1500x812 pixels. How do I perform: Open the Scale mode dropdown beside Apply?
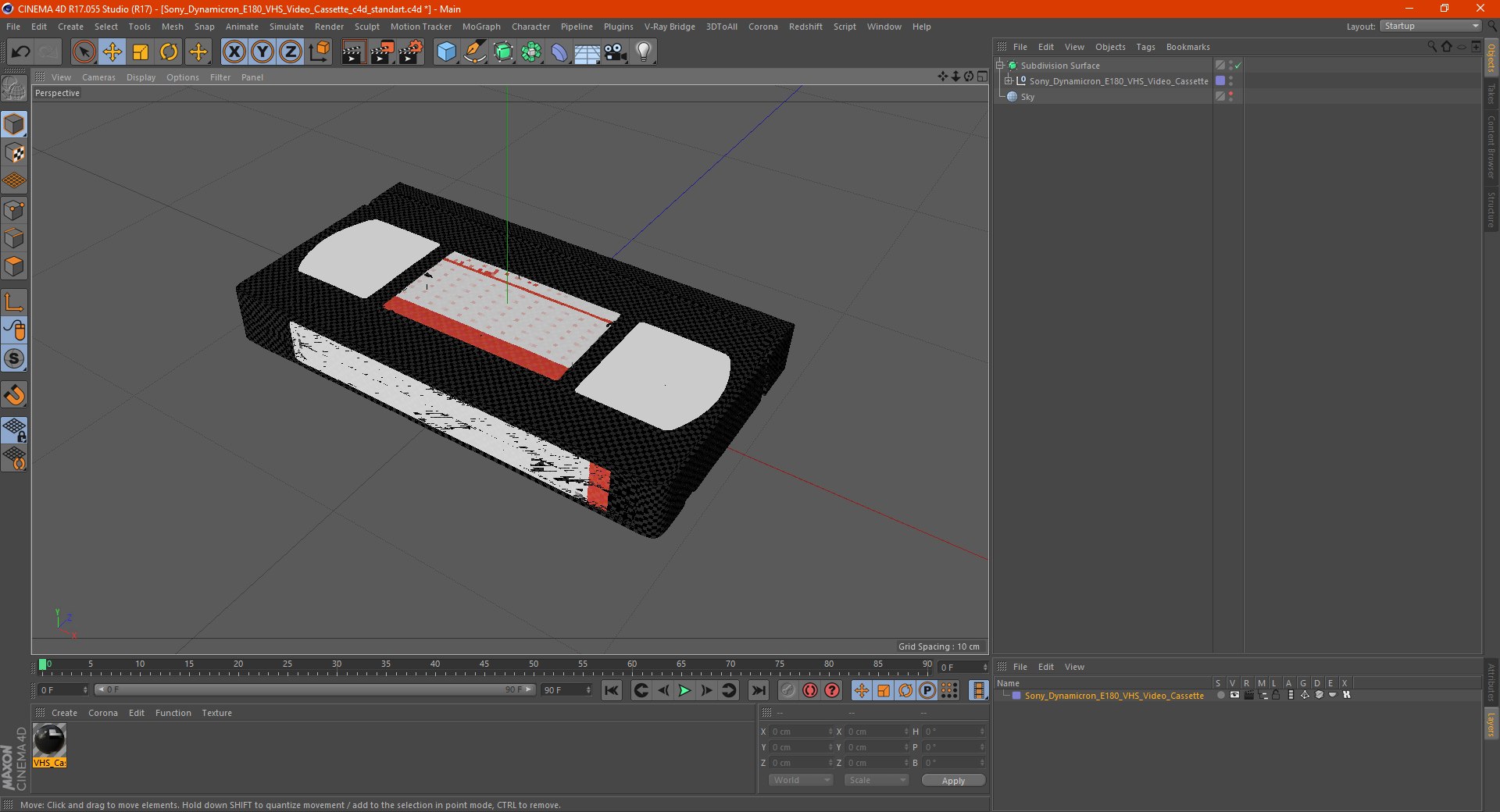(x=877, y=780)
